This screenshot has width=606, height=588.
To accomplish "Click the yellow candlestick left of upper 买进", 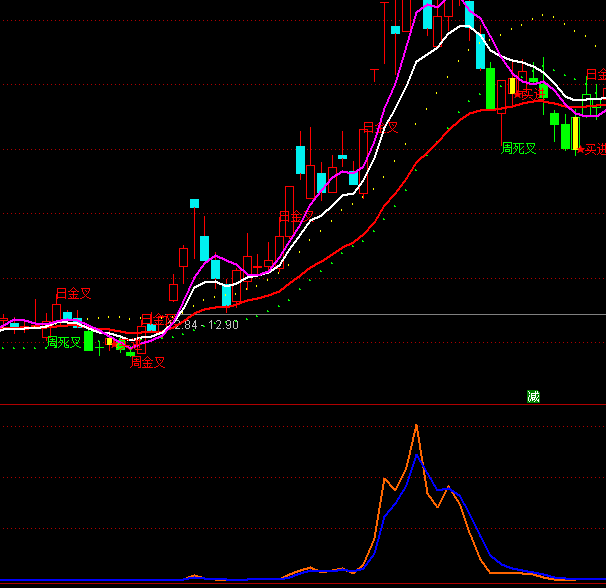I will (512, 86).
